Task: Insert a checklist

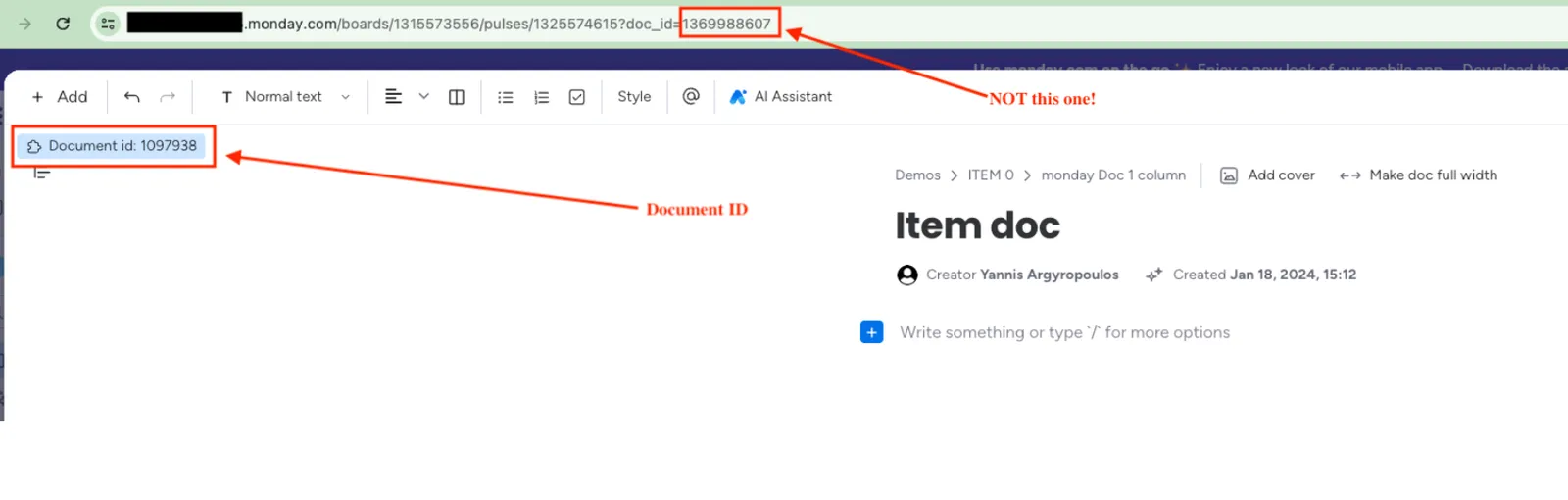Action: pyautogui.click(x=577, y=97)
